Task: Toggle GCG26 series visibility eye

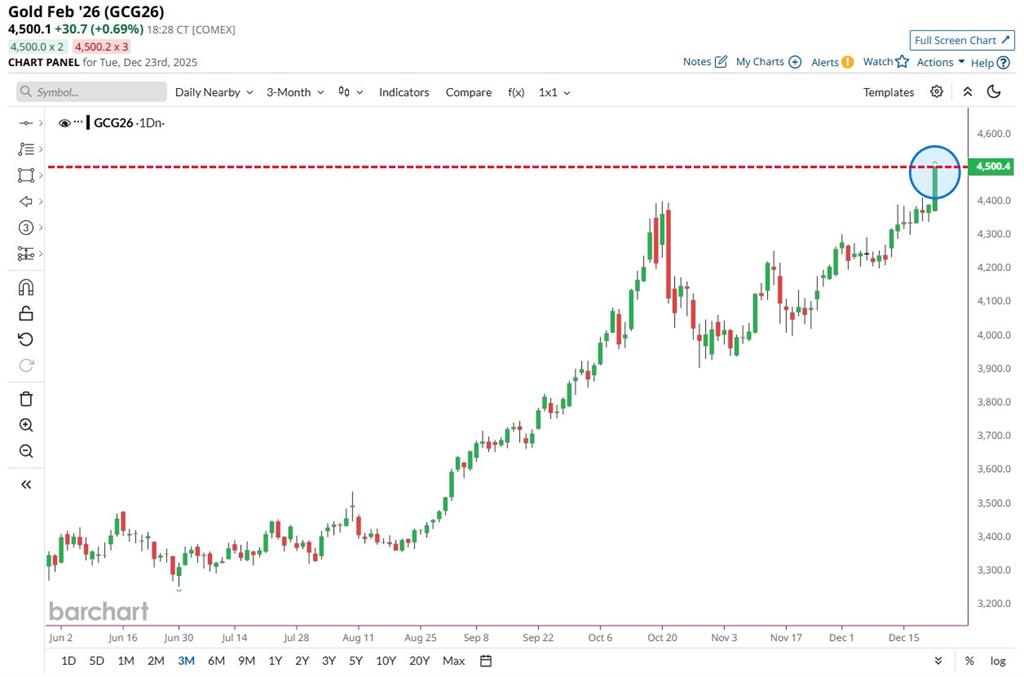Action: [65, 123]
